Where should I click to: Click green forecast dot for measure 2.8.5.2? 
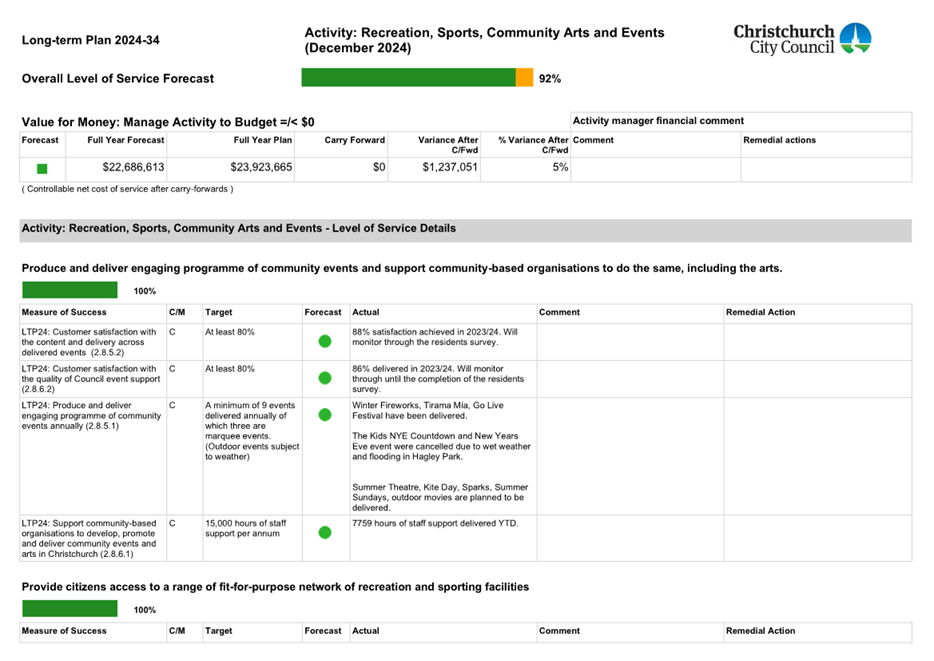324,341
